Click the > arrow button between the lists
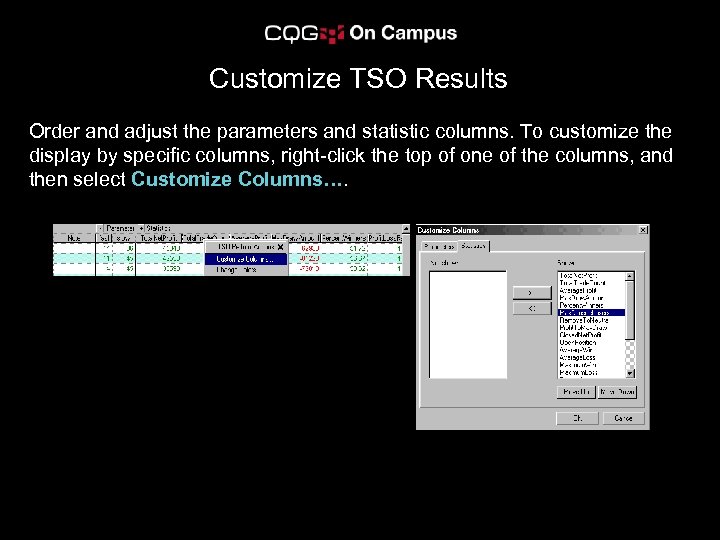The height and width of the screenshot is (540, 720). pos(532,292)
